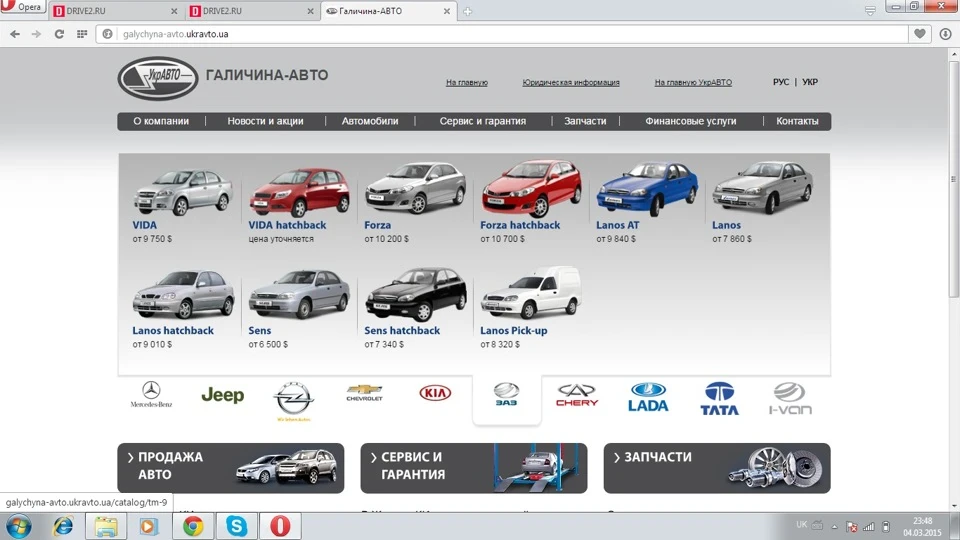Open Юридическая информация link
Viewport: 960px width, 540px height.
(571, 82)
